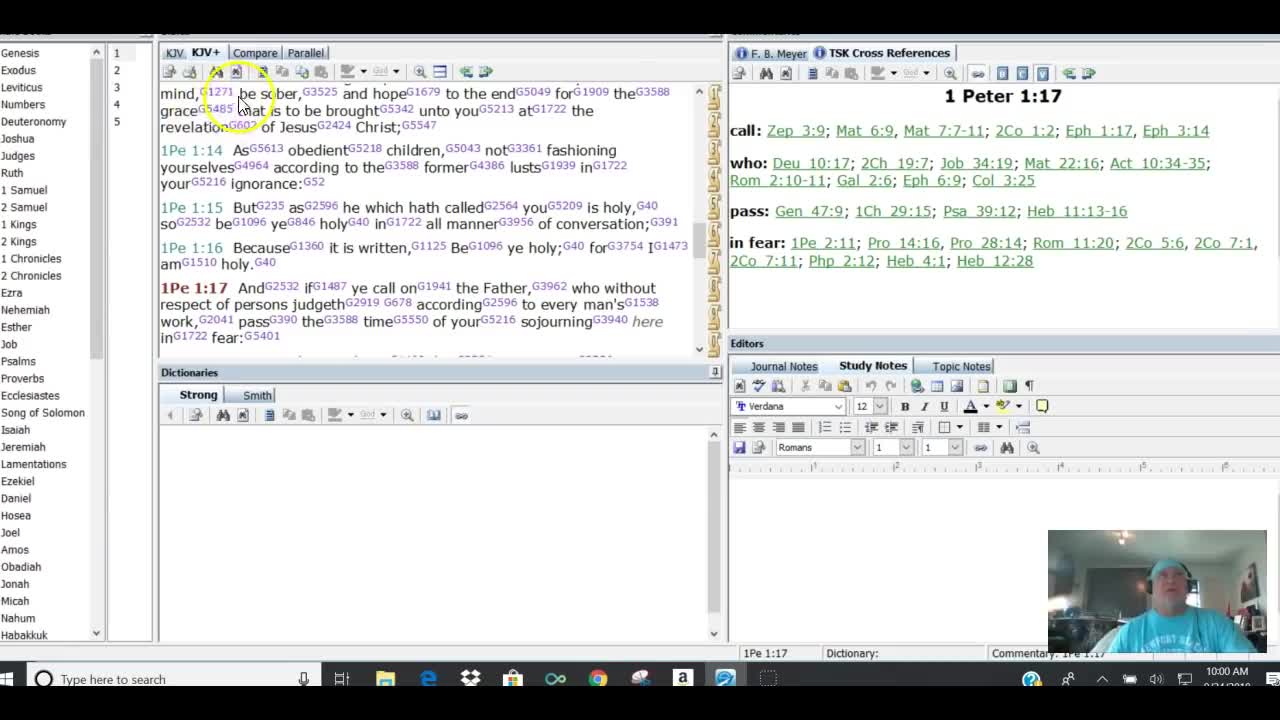
Task: Click the back arrow in Commentary toolbar
Action: (x=1069, y=73)
